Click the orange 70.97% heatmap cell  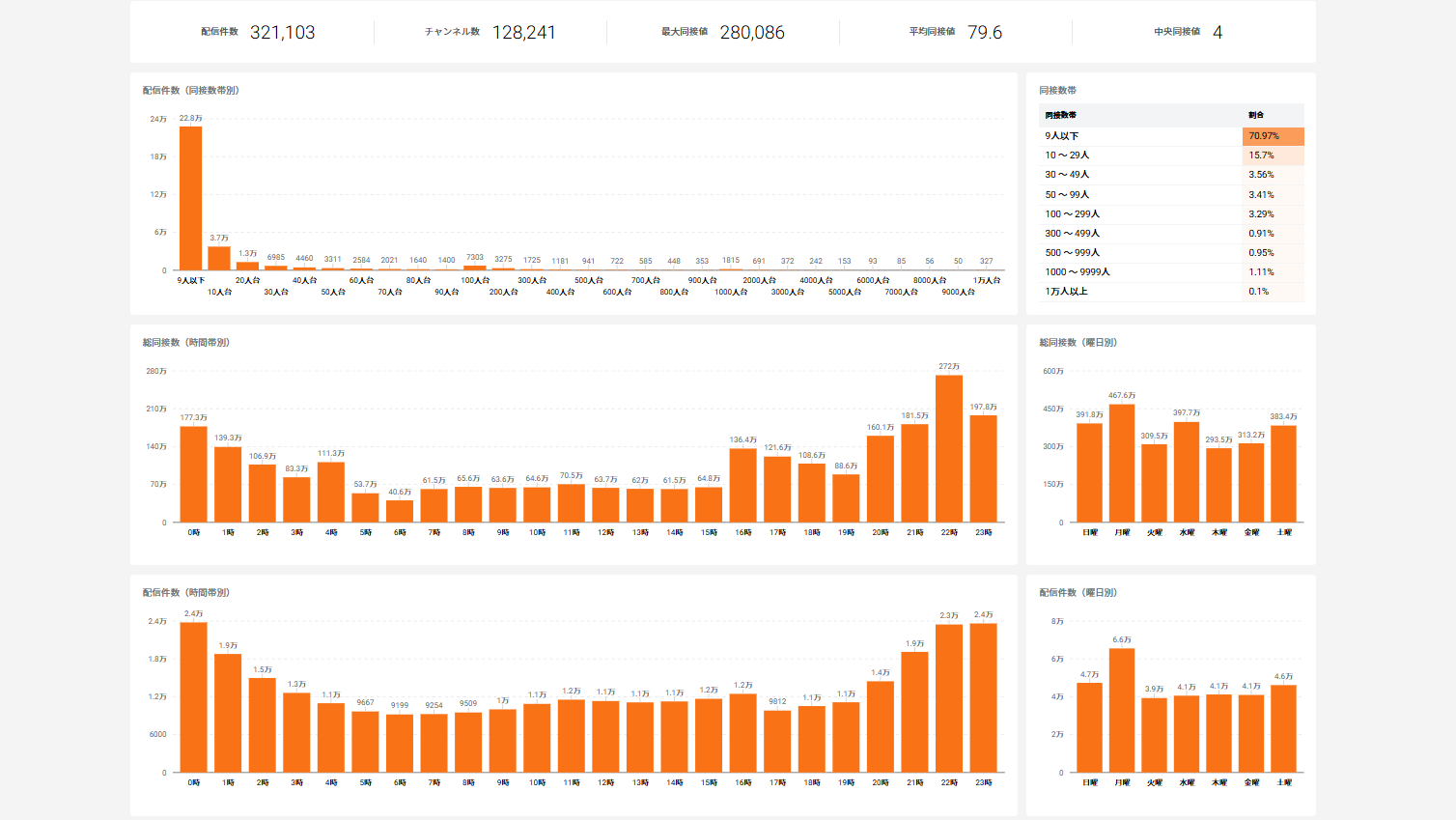tap(1273, 136)
